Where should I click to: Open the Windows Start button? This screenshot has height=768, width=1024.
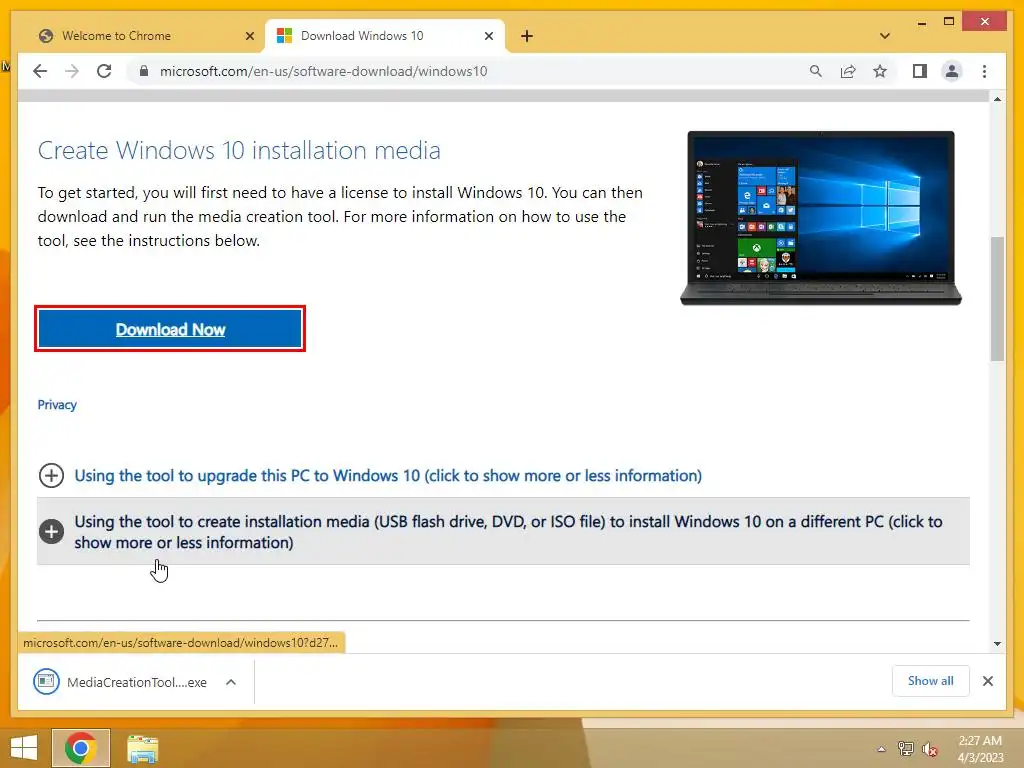[x=24, y=748]
